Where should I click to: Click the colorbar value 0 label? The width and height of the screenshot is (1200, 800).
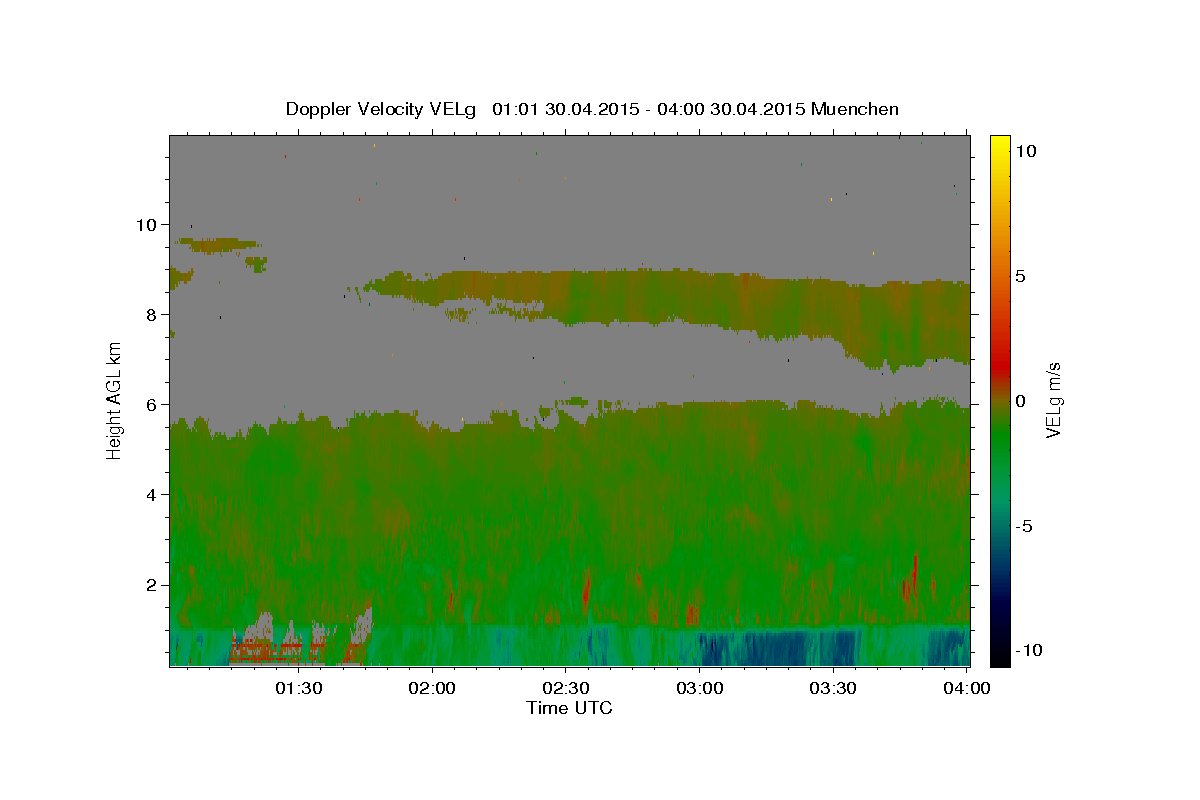pyautogui.click(x=1020, y=401)
